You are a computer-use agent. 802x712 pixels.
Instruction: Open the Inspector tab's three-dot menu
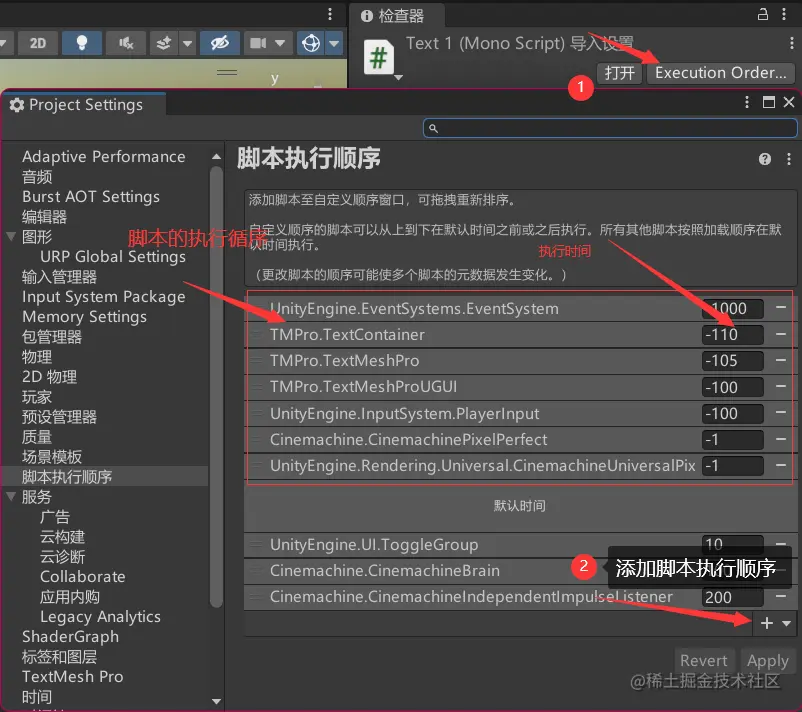784,14
